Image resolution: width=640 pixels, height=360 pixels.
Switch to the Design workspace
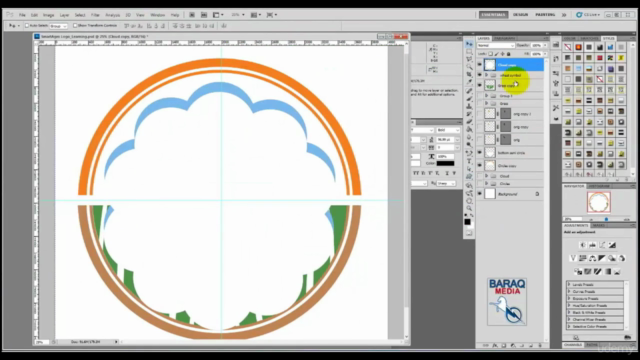[520, 15]
